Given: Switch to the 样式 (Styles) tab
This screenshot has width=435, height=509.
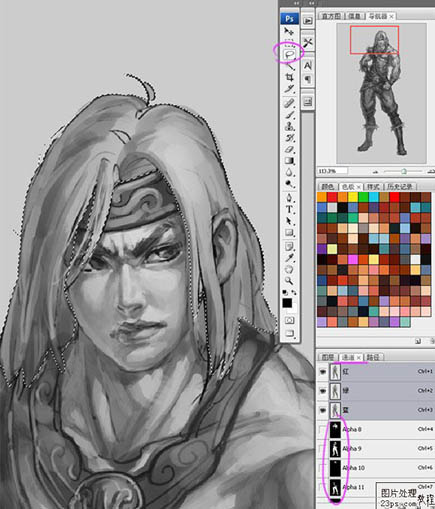Looking at the screenshot, I should pos(373,187).
